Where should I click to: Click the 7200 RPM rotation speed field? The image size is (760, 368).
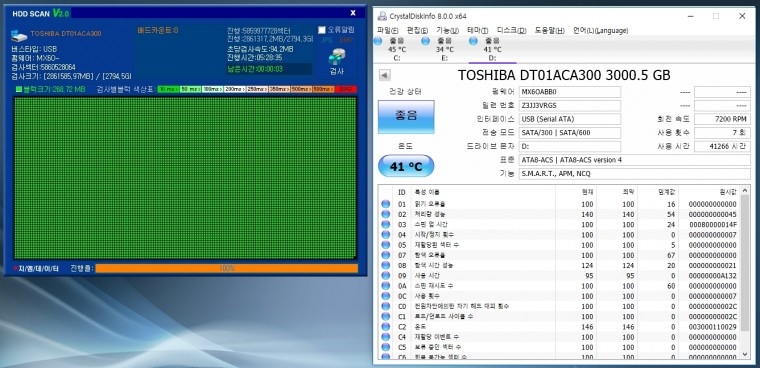pyautogui.click(x=722, y=119)
